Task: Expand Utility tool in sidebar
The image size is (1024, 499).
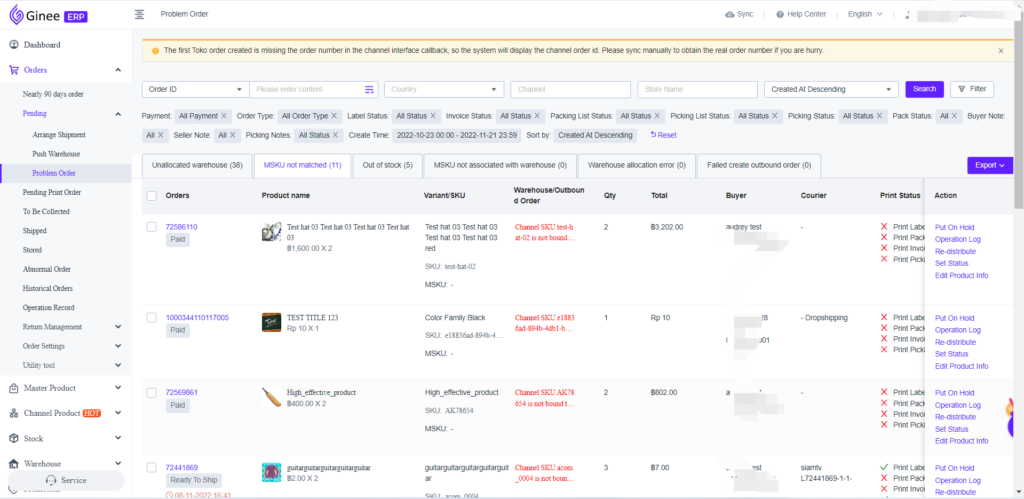Action: [x=118, y=365]
